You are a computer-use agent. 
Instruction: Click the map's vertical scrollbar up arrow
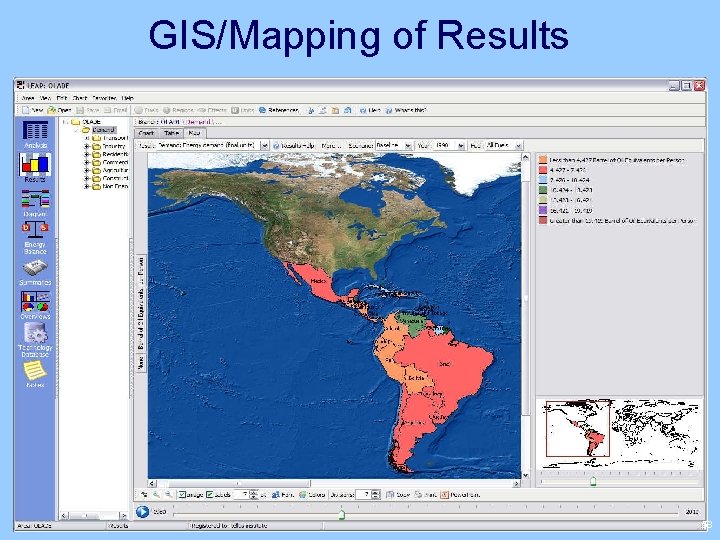click(x=525, y=157)
